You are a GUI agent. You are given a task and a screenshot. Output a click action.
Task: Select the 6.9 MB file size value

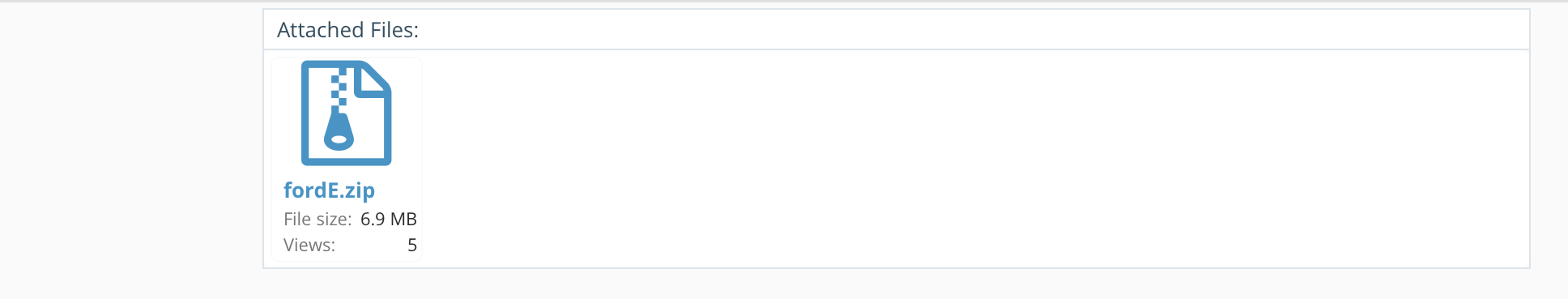(x=389, y=219)
